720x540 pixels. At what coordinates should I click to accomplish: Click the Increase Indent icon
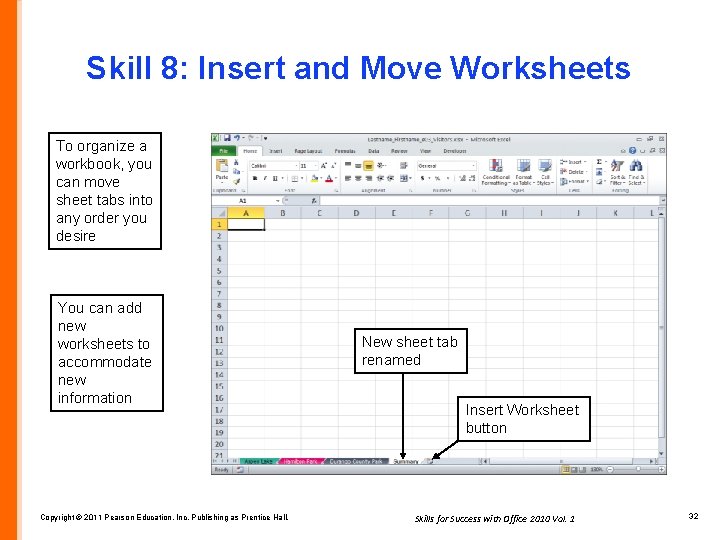390,178
